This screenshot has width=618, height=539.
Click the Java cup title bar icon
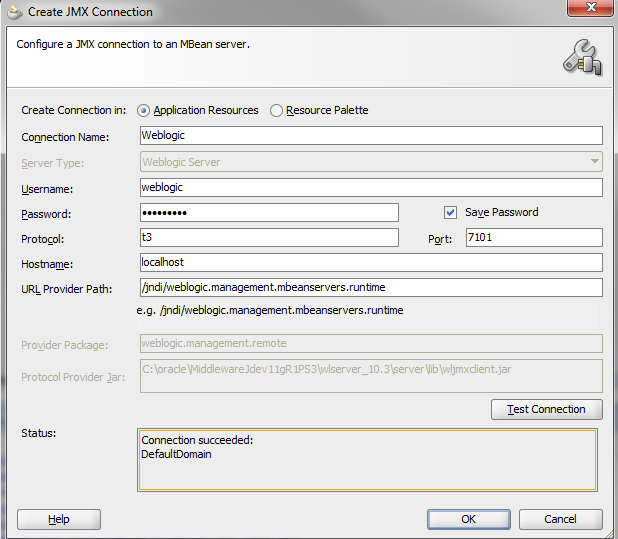pos(15,12)
